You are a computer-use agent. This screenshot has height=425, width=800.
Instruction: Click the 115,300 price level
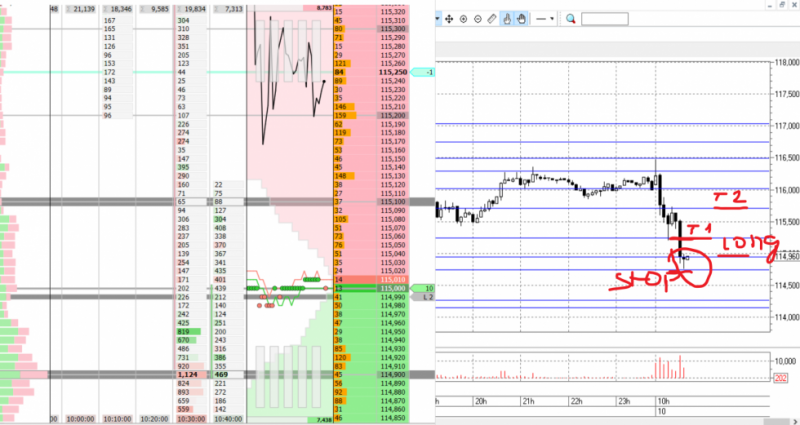(393, 29)
